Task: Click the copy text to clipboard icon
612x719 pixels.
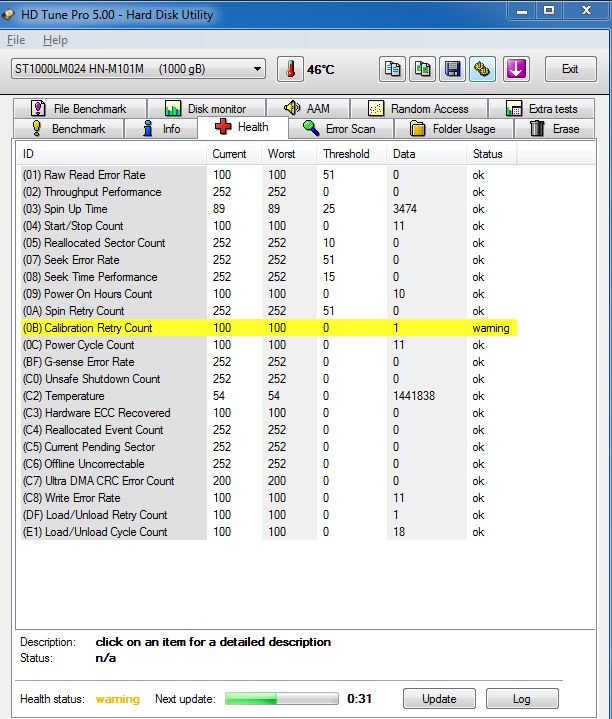Action: [392, 69]
